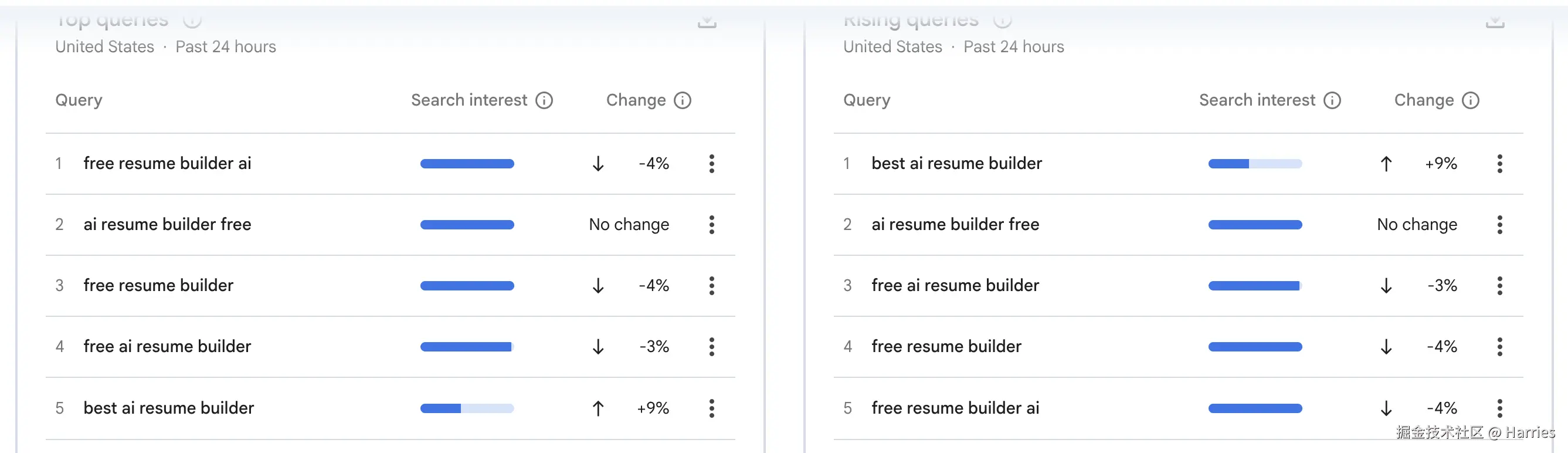
Task: Select 'free resume builder' in Rising queries
Action: coord(946,346)
